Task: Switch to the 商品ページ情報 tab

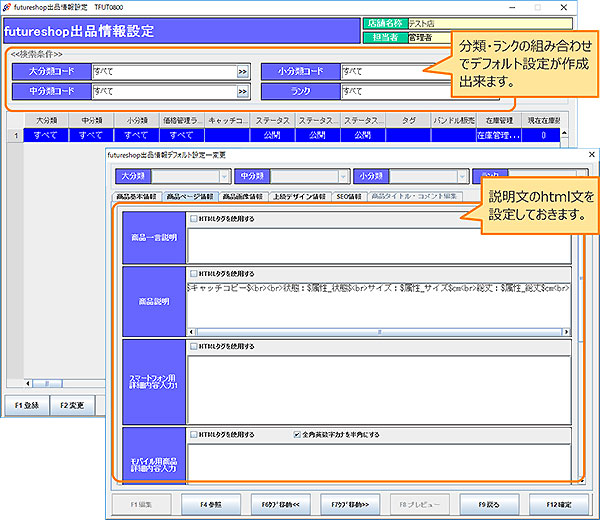Action: (x=189, y=197)
